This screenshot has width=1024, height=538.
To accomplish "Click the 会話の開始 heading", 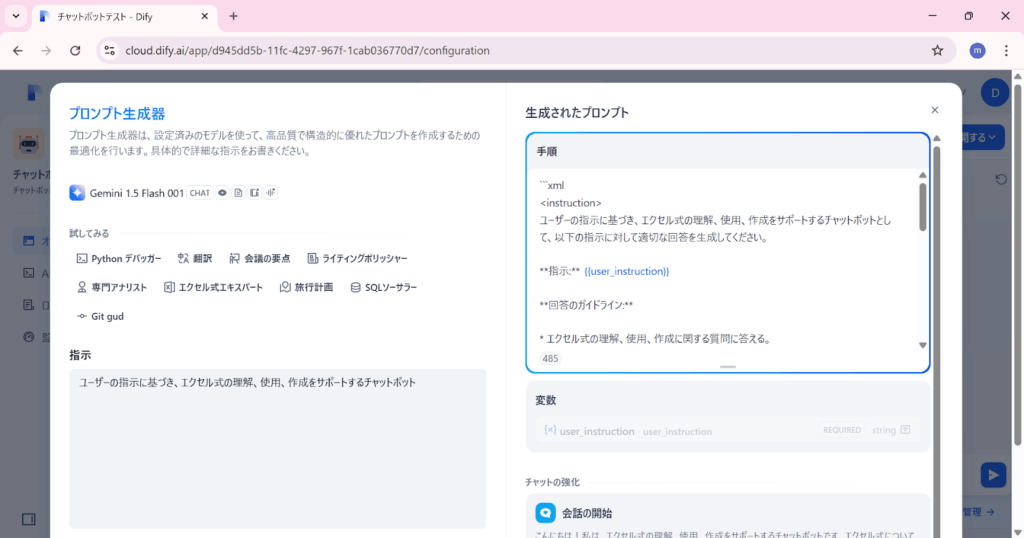I will [x=587, y=513].
